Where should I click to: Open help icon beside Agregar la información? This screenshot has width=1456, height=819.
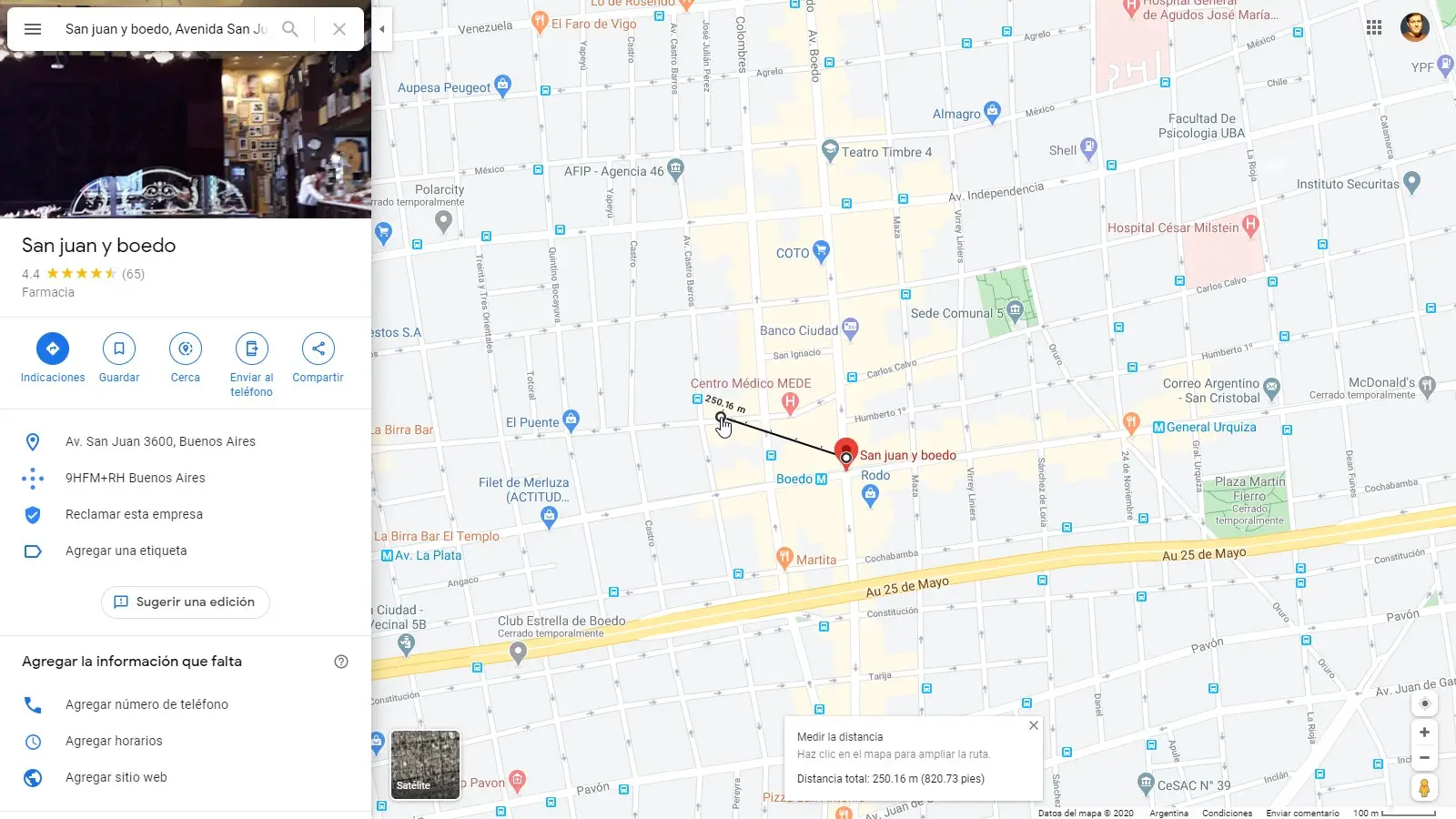(341, 662)
